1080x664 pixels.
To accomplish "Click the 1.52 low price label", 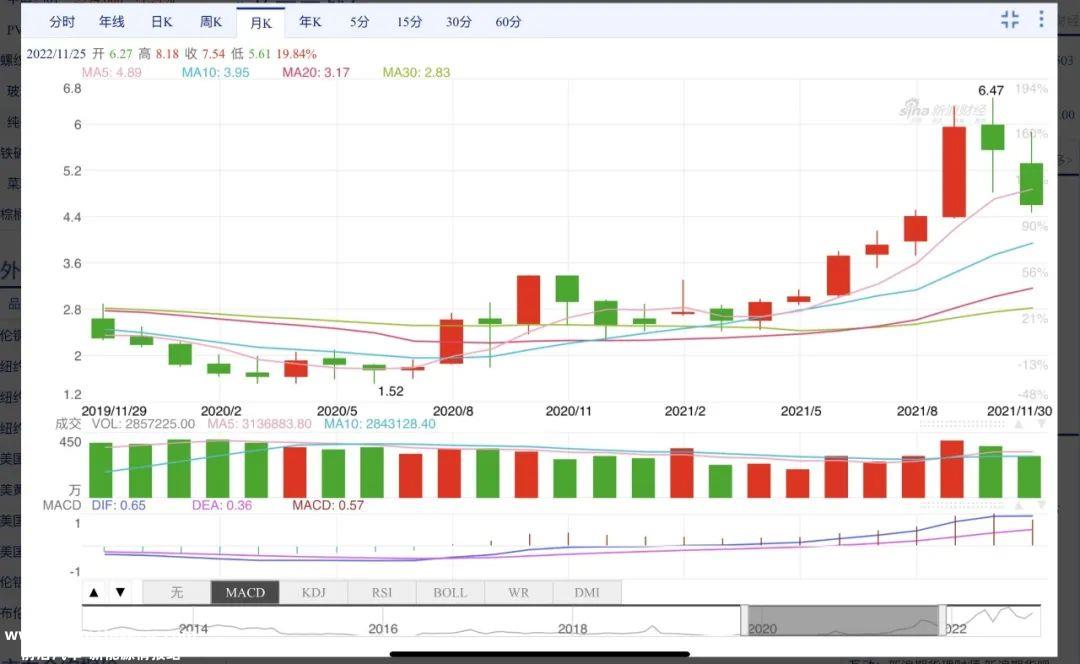I will pyautogui.click(x=391, y=391).
